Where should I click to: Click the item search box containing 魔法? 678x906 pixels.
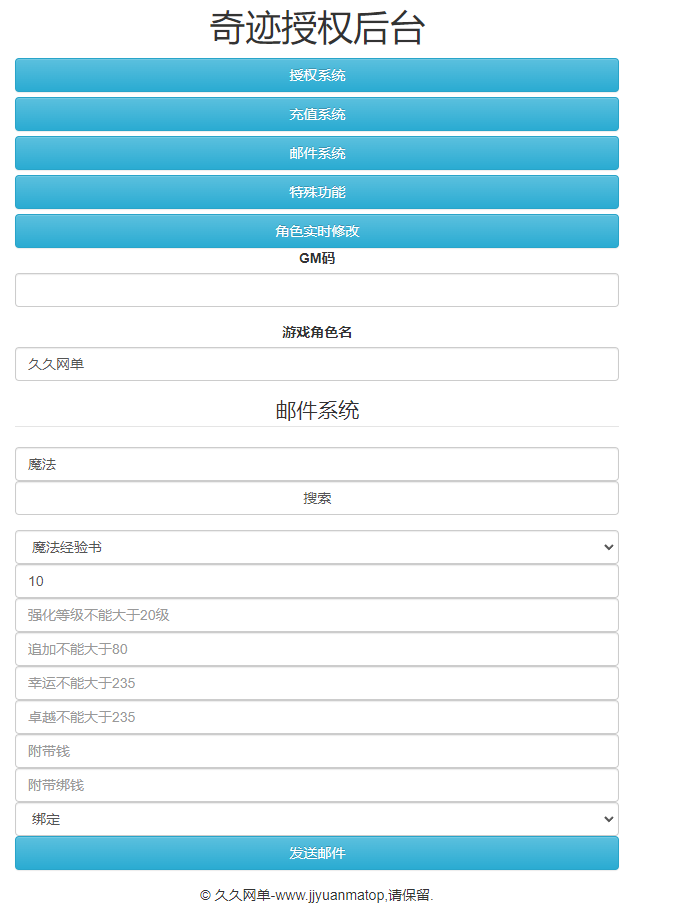317,464
